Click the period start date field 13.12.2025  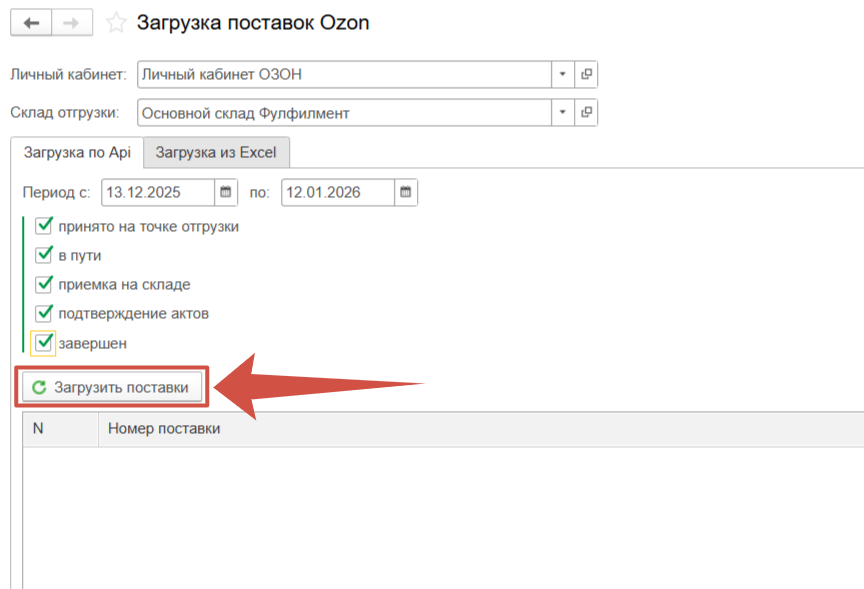pos(156,192)
